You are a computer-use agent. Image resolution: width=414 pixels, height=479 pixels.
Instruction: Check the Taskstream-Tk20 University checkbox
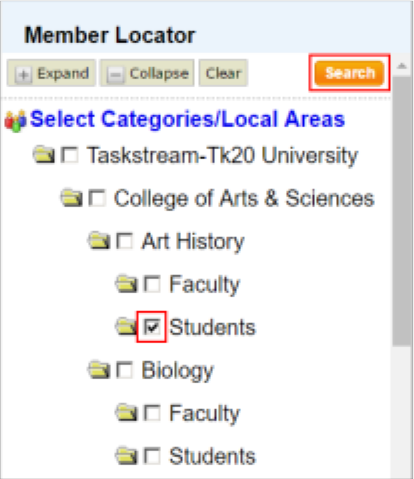(70, 155)
